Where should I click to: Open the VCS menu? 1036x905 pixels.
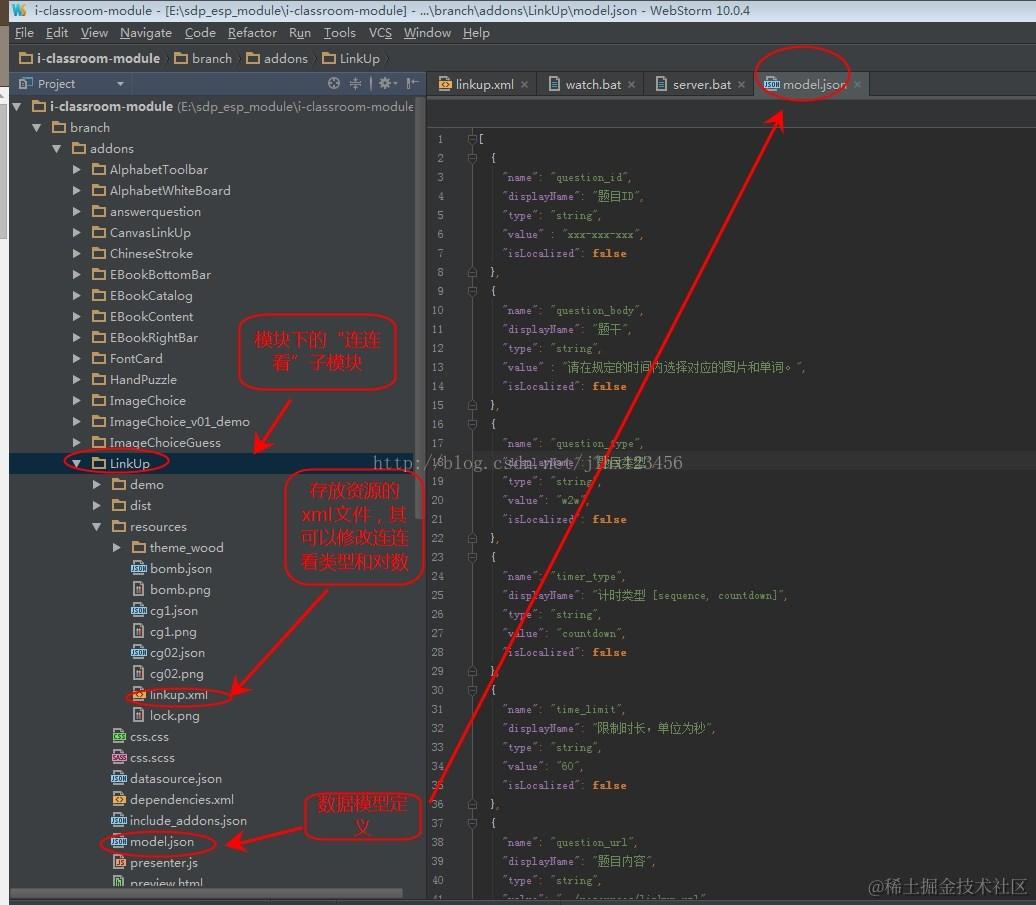380,32
